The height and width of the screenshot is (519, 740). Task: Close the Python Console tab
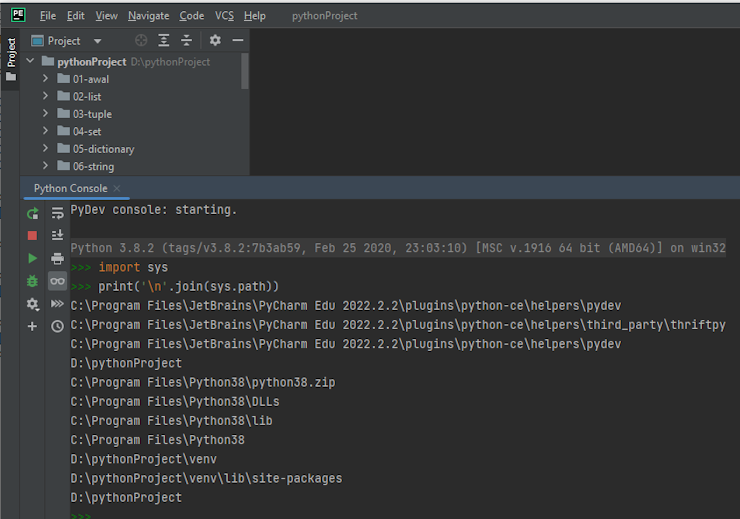pos(117,188)
